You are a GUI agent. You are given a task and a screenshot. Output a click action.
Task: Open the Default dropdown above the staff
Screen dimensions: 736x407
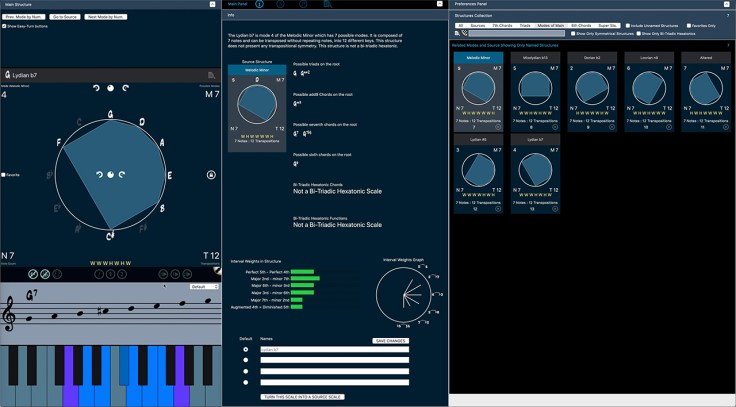click(203, 286)
